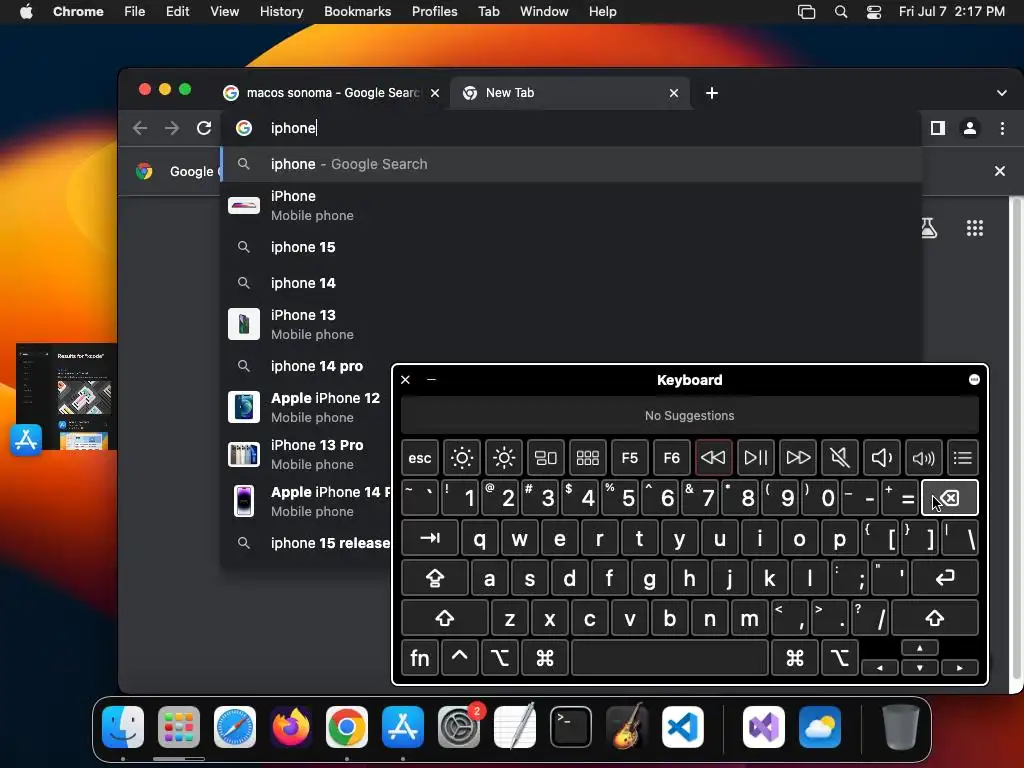Viewport: 1024px width, 768px height.
Task: Toggle the right shift key
Action: [x=935, y=618]
